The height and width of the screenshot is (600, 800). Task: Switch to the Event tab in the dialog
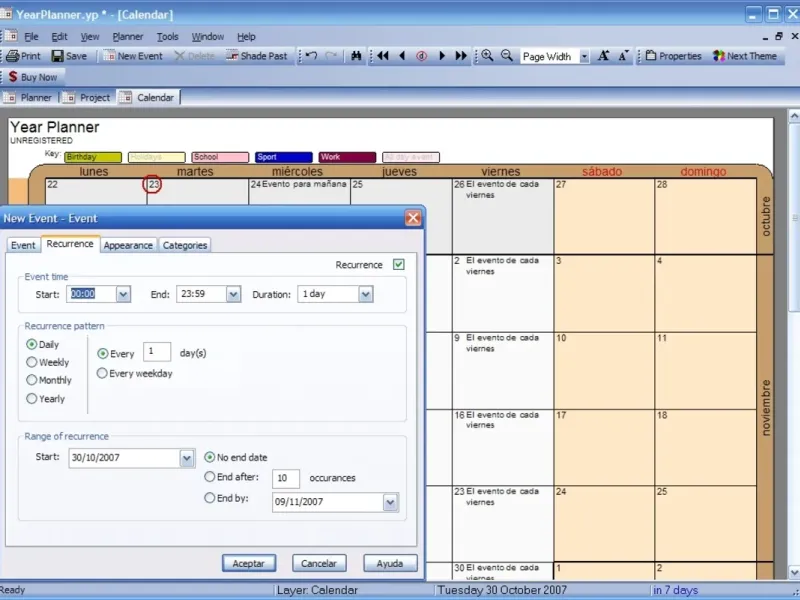[23, 245]
